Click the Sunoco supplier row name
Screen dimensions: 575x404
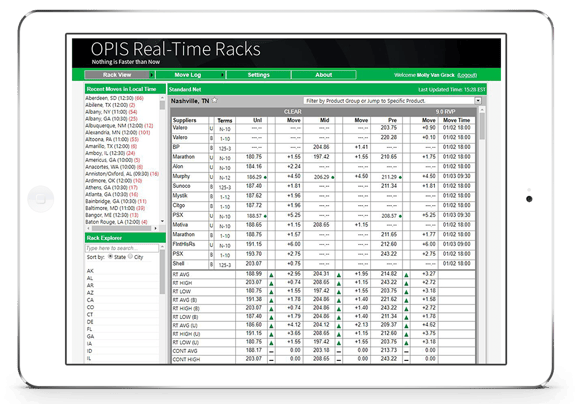pyautogui.click(x=182, y=186)
